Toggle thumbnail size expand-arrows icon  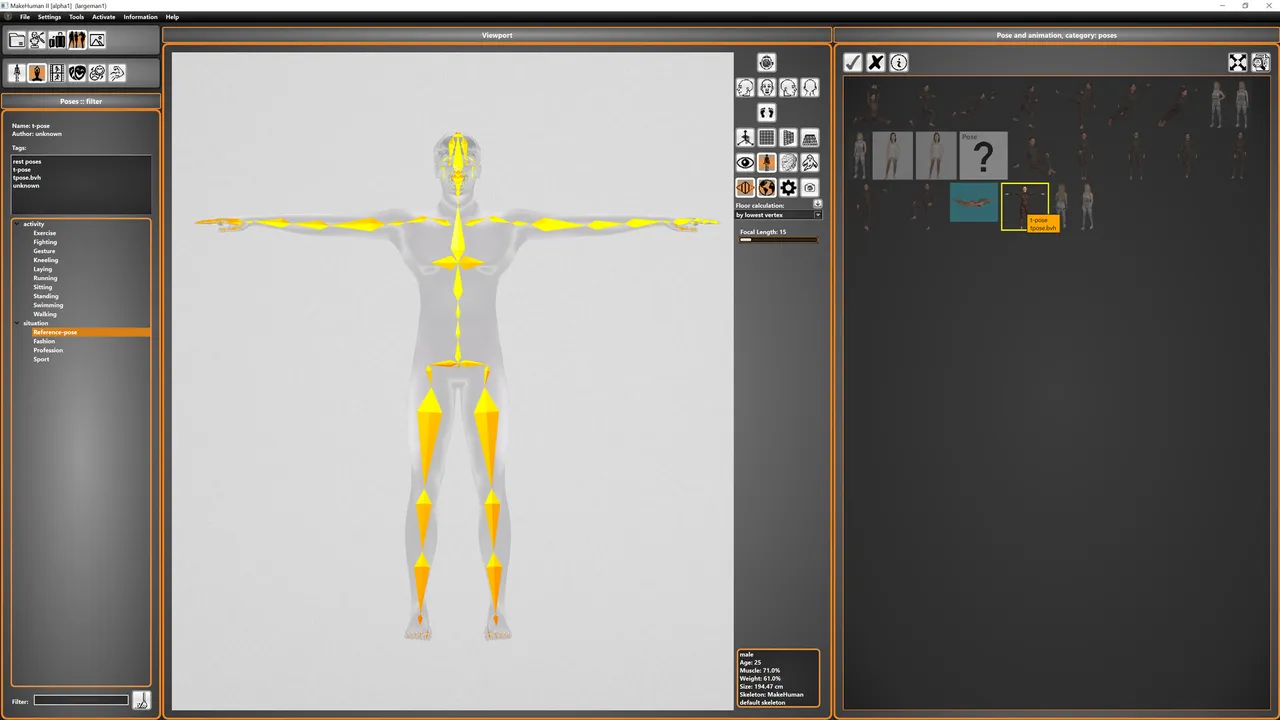[1238, 62]
